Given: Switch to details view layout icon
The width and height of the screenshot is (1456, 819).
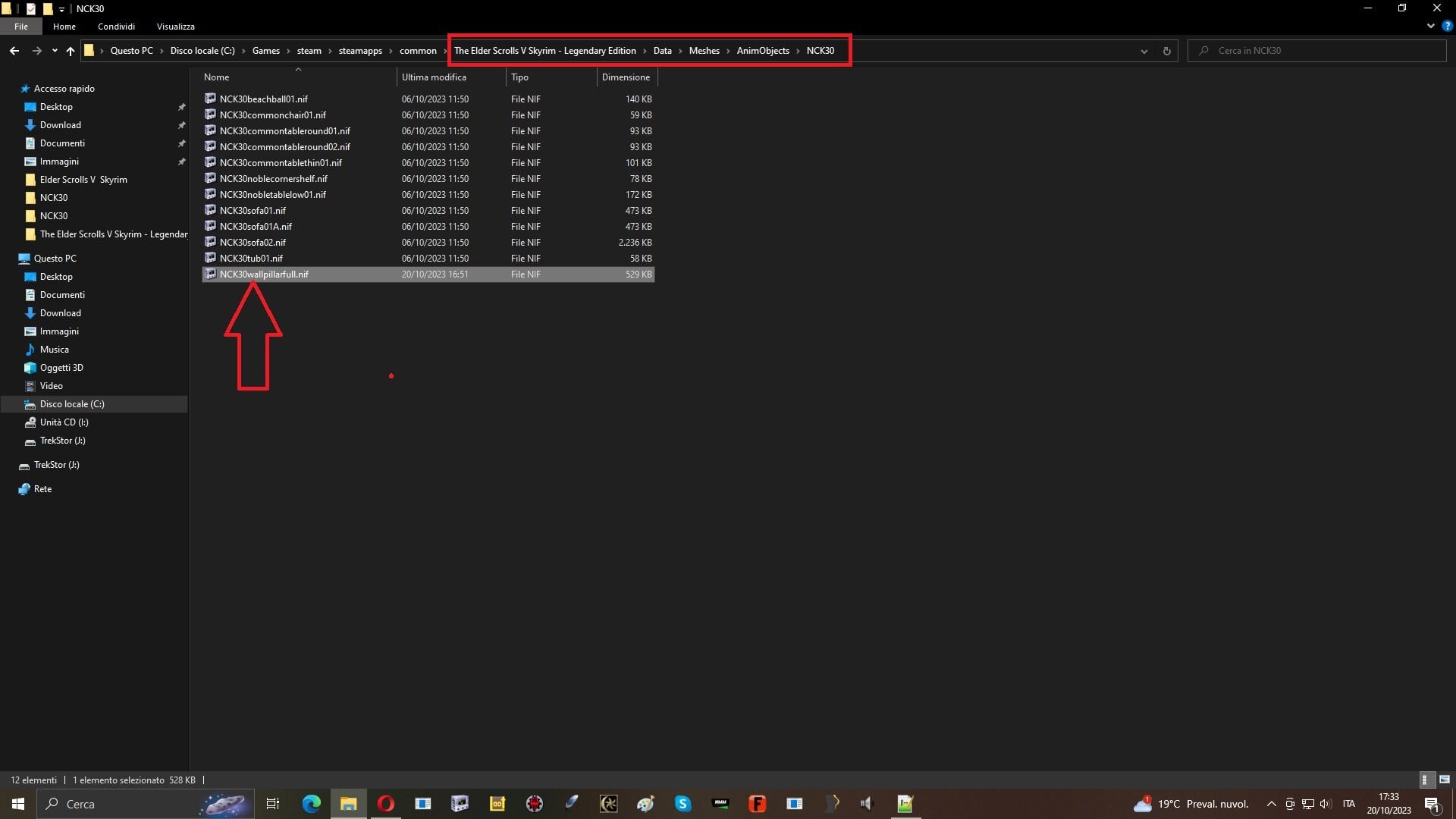Looking at the screenshot, I should click(x=1426, y=780).
